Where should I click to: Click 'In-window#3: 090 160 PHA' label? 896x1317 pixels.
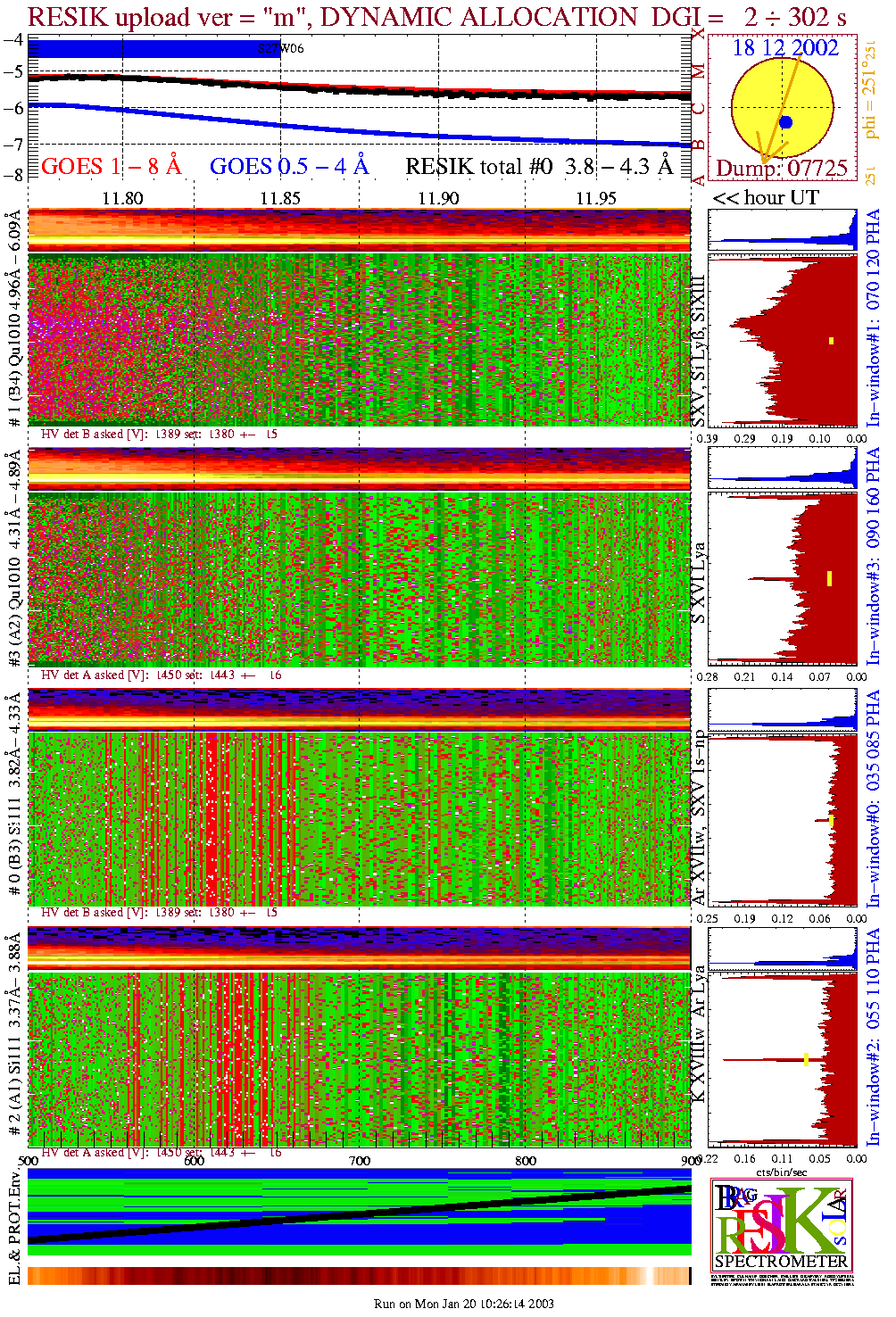(872, 557)
